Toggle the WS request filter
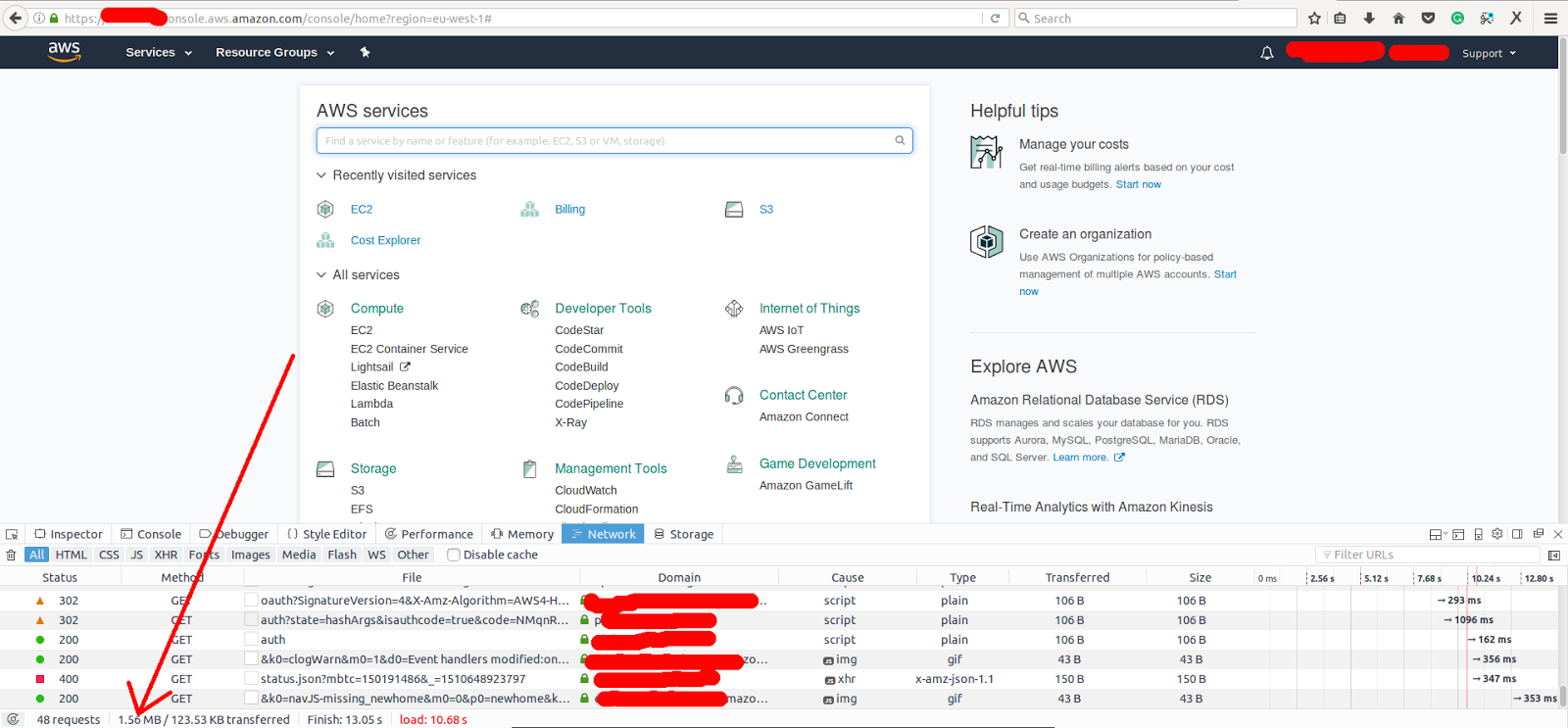 coord(377,555)
